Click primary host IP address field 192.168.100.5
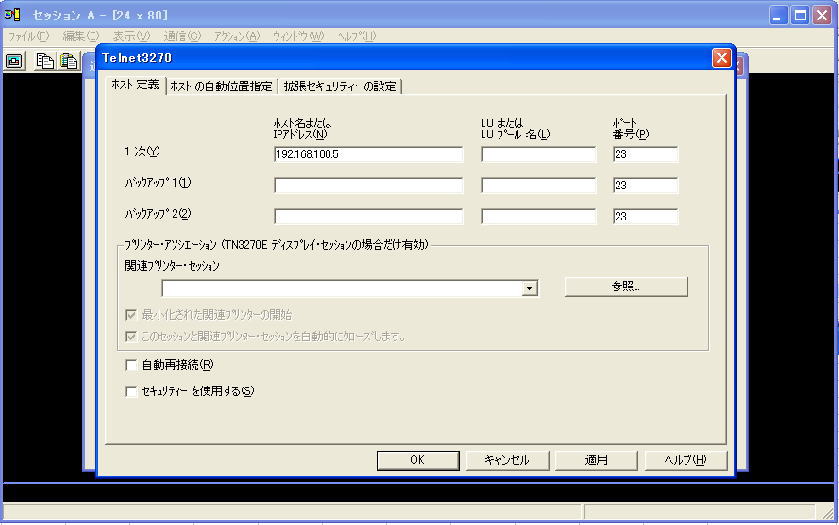The height and width of the screenshot is (525, 839). click(x=368, y=154)
